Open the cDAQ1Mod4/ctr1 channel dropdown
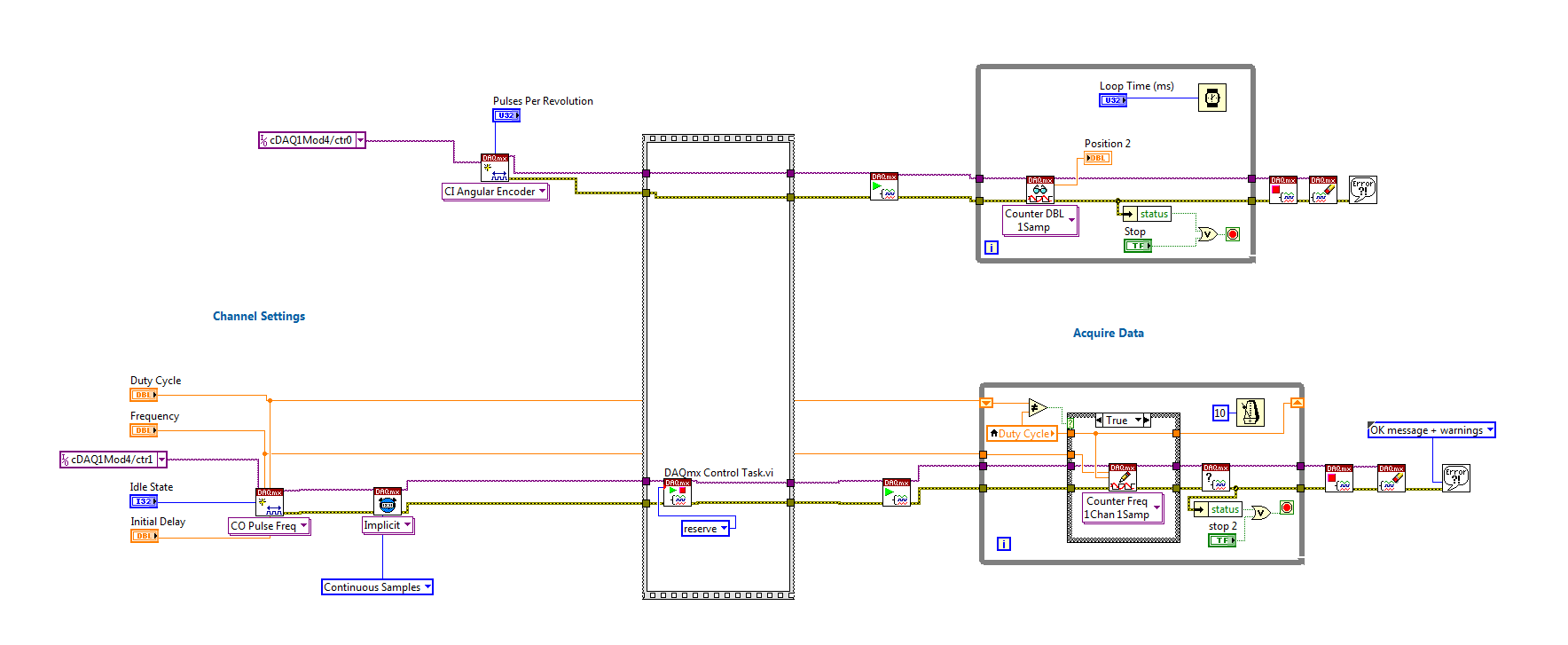The width and height of the screenshot is (1568, 645). click(161, 460)
